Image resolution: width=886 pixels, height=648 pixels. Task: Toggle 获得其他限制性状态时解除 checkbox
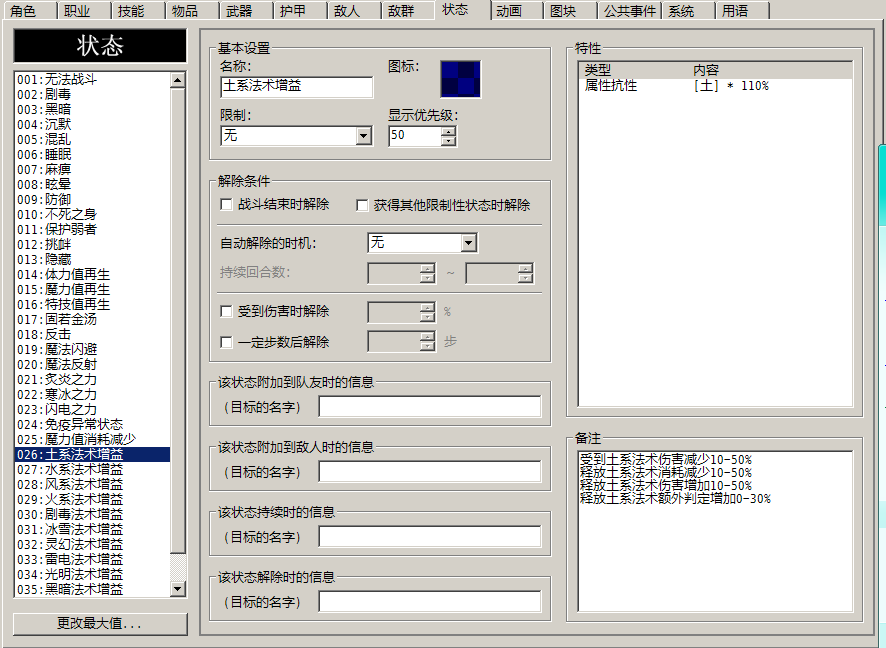(362, 205)
